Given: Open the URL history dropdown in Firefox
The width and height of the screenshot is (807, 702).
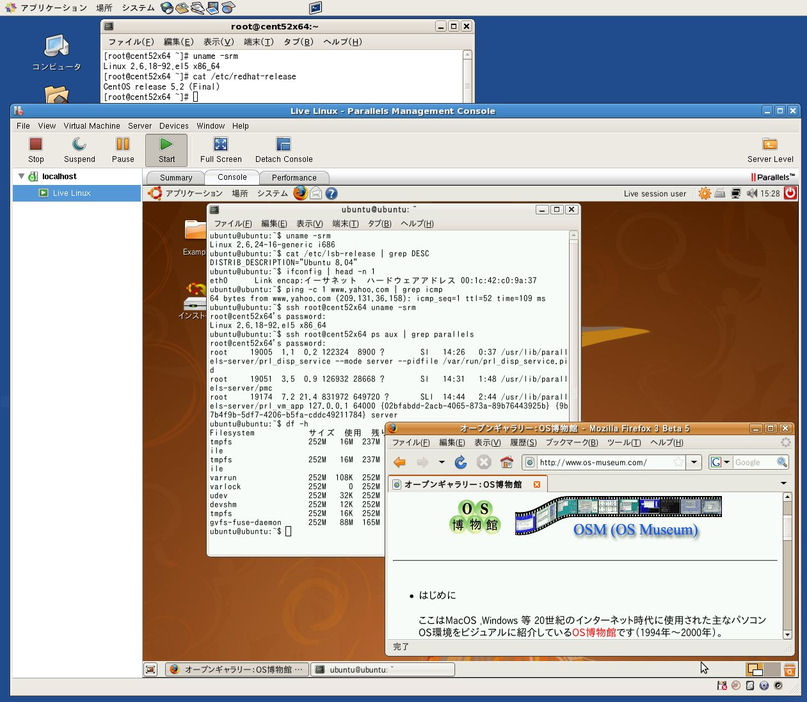Looking at the screenshot, I should (x=694, y=462).
